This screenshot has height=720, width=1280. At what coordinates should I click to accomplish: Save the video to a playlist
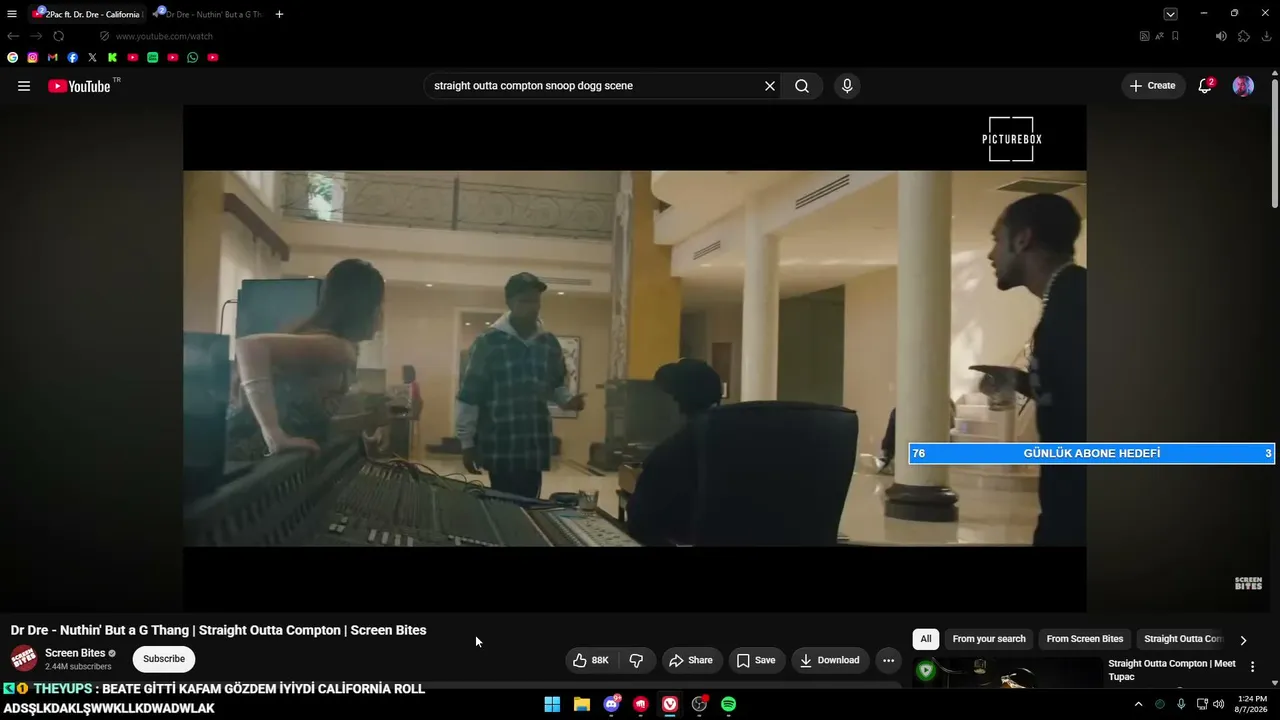tap(756, 660)
